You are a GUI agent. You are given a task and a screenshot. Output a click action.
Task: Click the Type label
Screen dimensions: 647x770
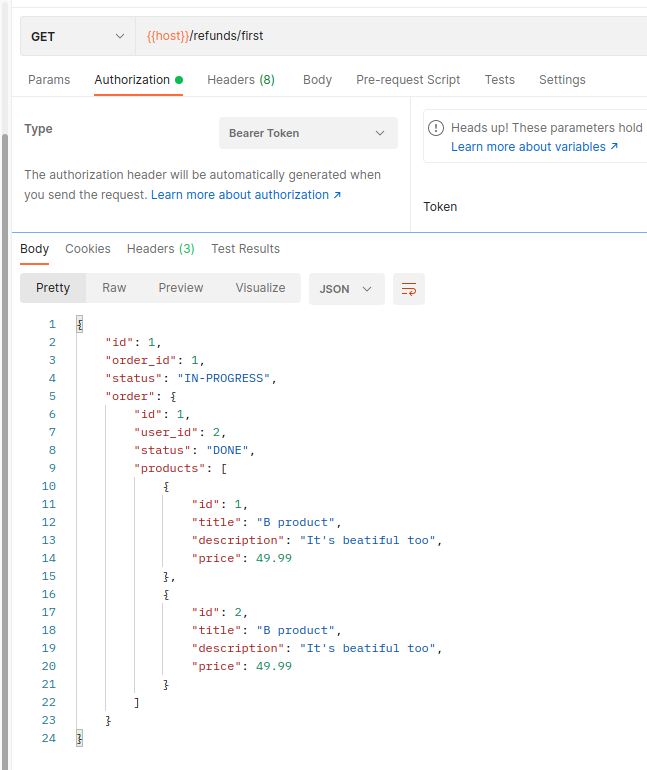point(38,129)
